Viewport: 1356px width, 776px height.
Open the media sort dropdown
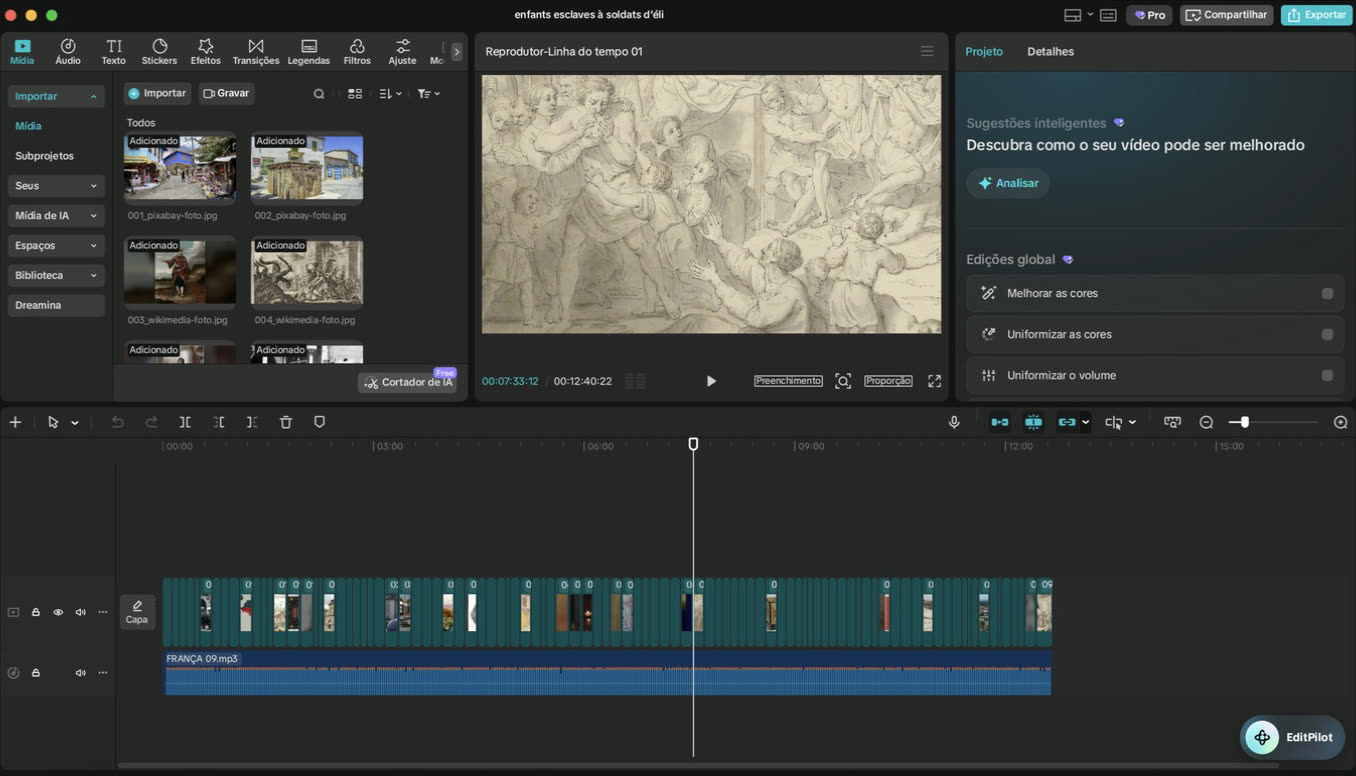click(x=390, y=94)
